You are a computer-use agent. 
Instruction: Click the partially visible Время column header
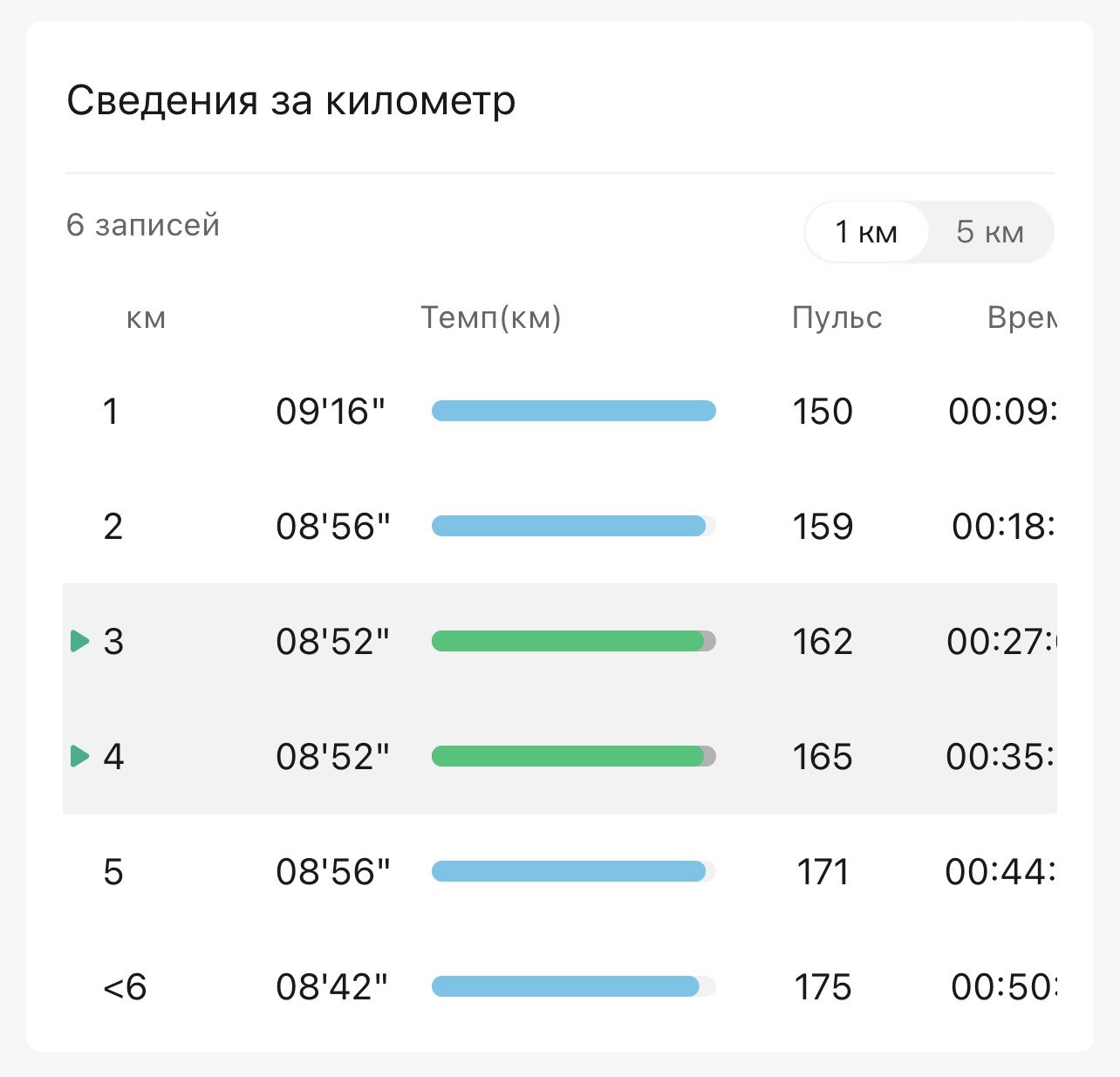pos(1021,317)
